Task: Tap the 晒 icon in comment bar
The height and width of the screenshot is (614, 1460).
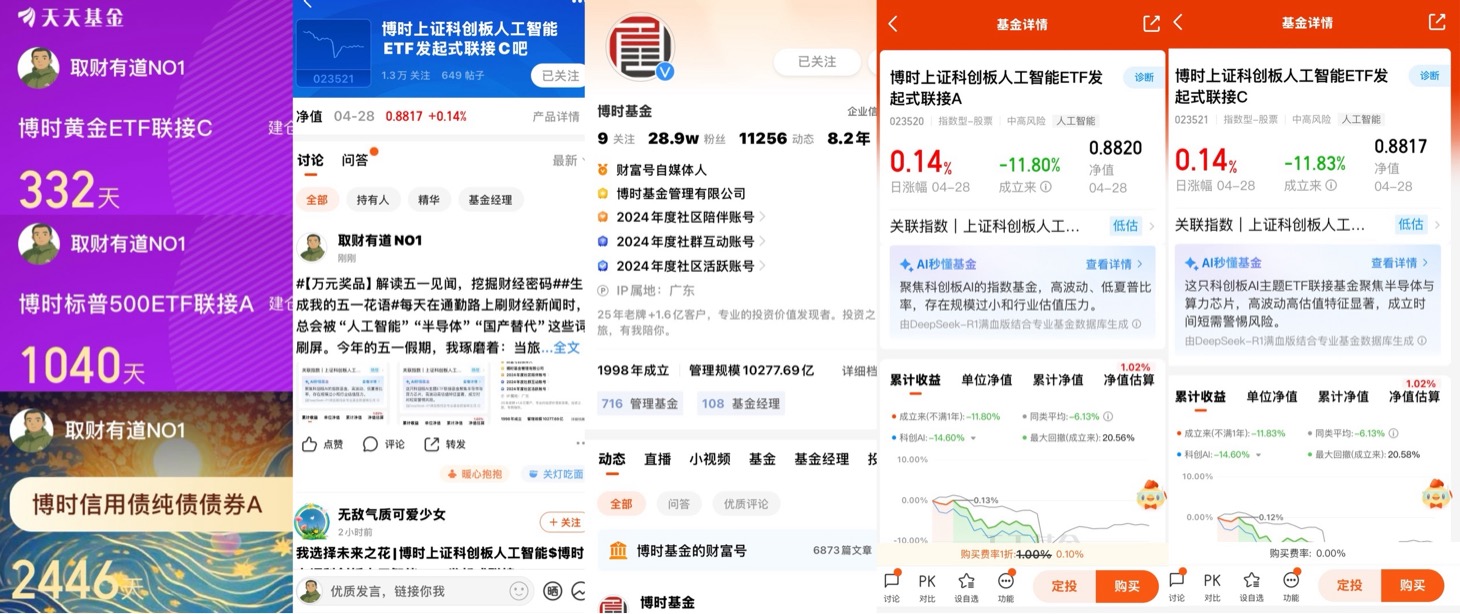Action: coord(552,591)
